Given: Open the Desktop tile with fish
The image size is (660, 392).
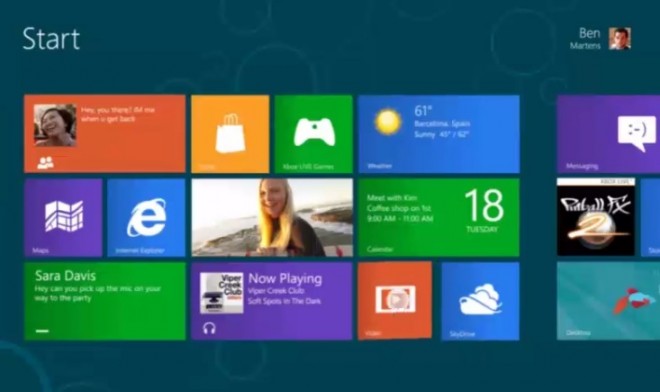Looking at the screenshot, I should point(609,301).
